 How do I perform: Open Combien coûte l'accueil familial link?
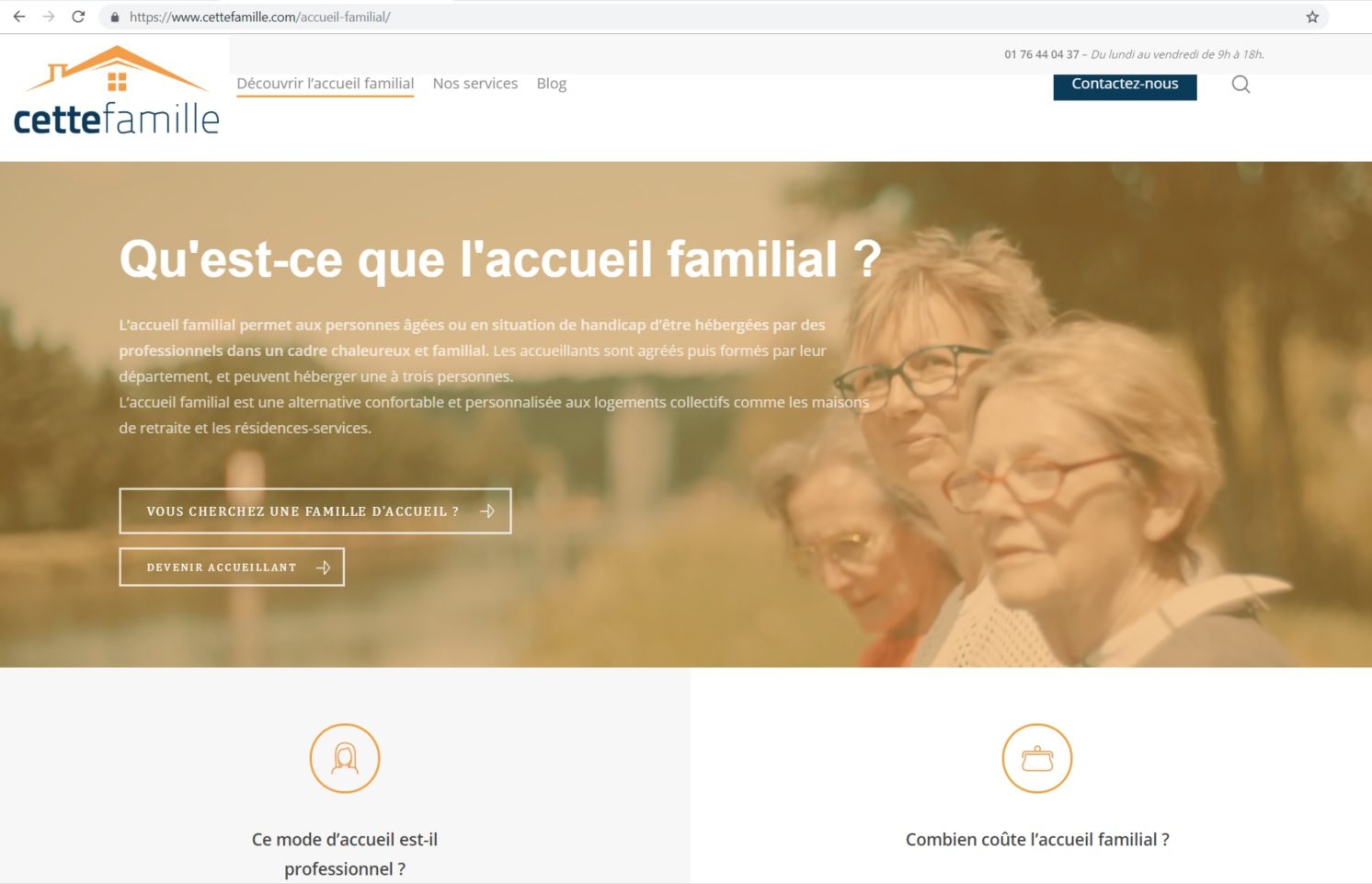pos(1037,839)
